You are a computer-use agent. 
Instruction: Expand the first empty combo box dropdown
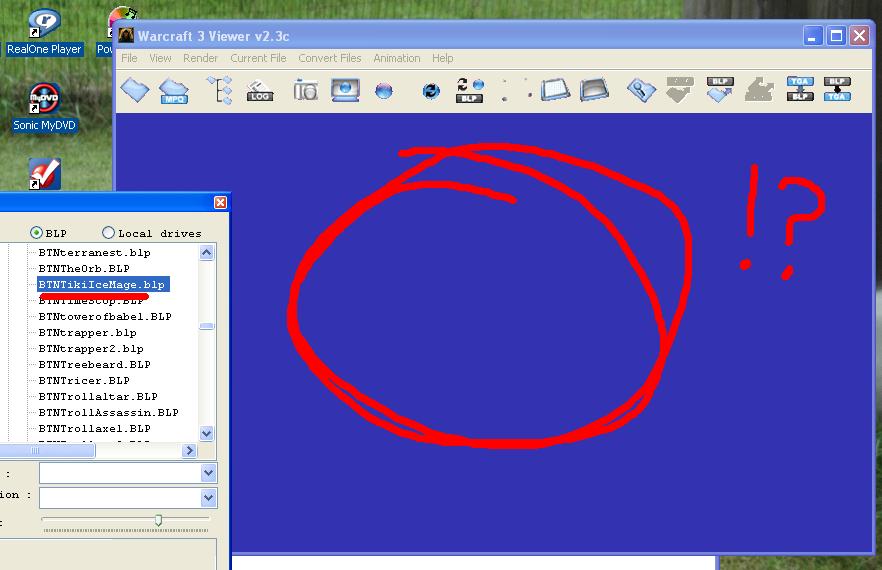[209, 473]
